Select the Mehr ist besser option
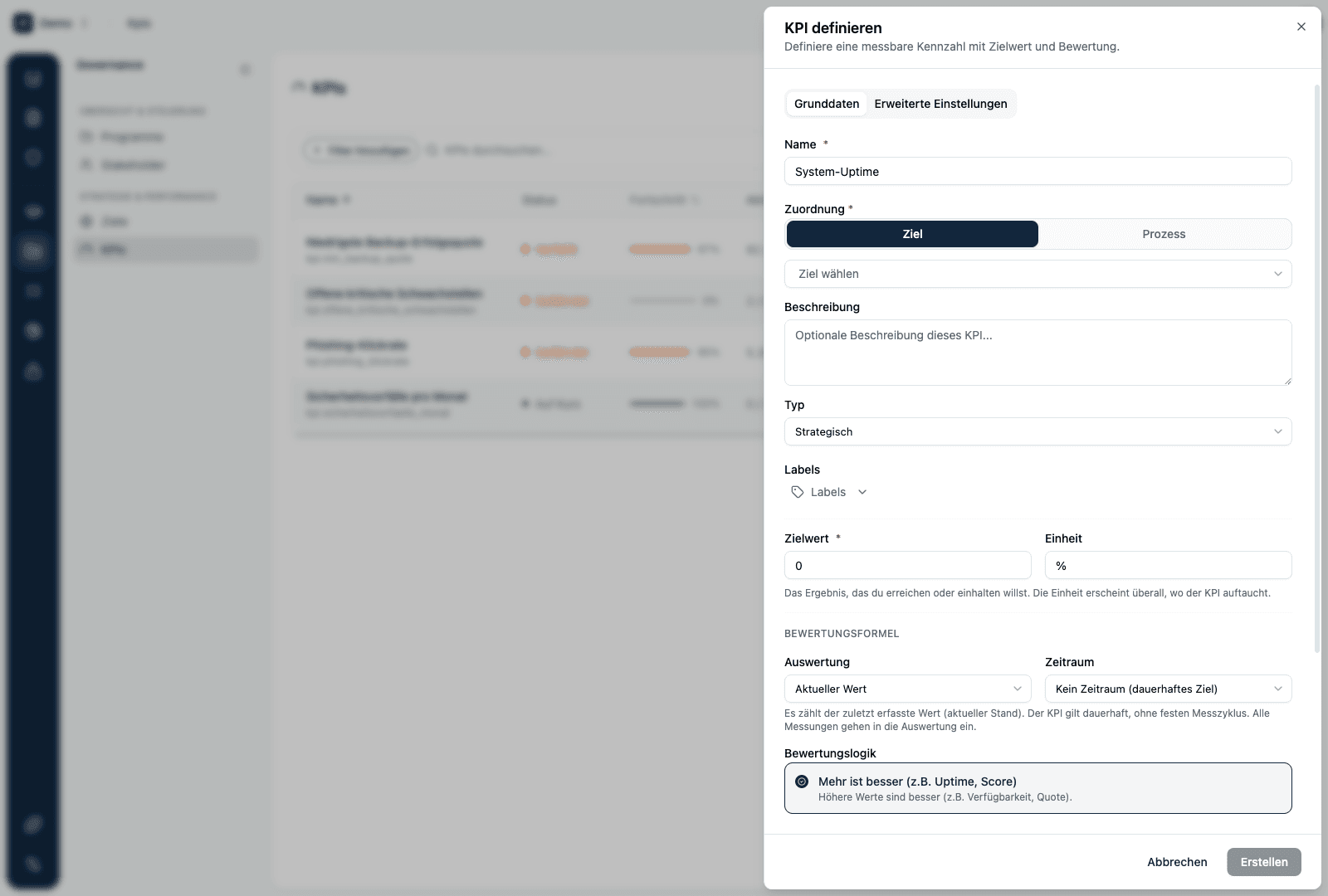 tap(1037, 788)
